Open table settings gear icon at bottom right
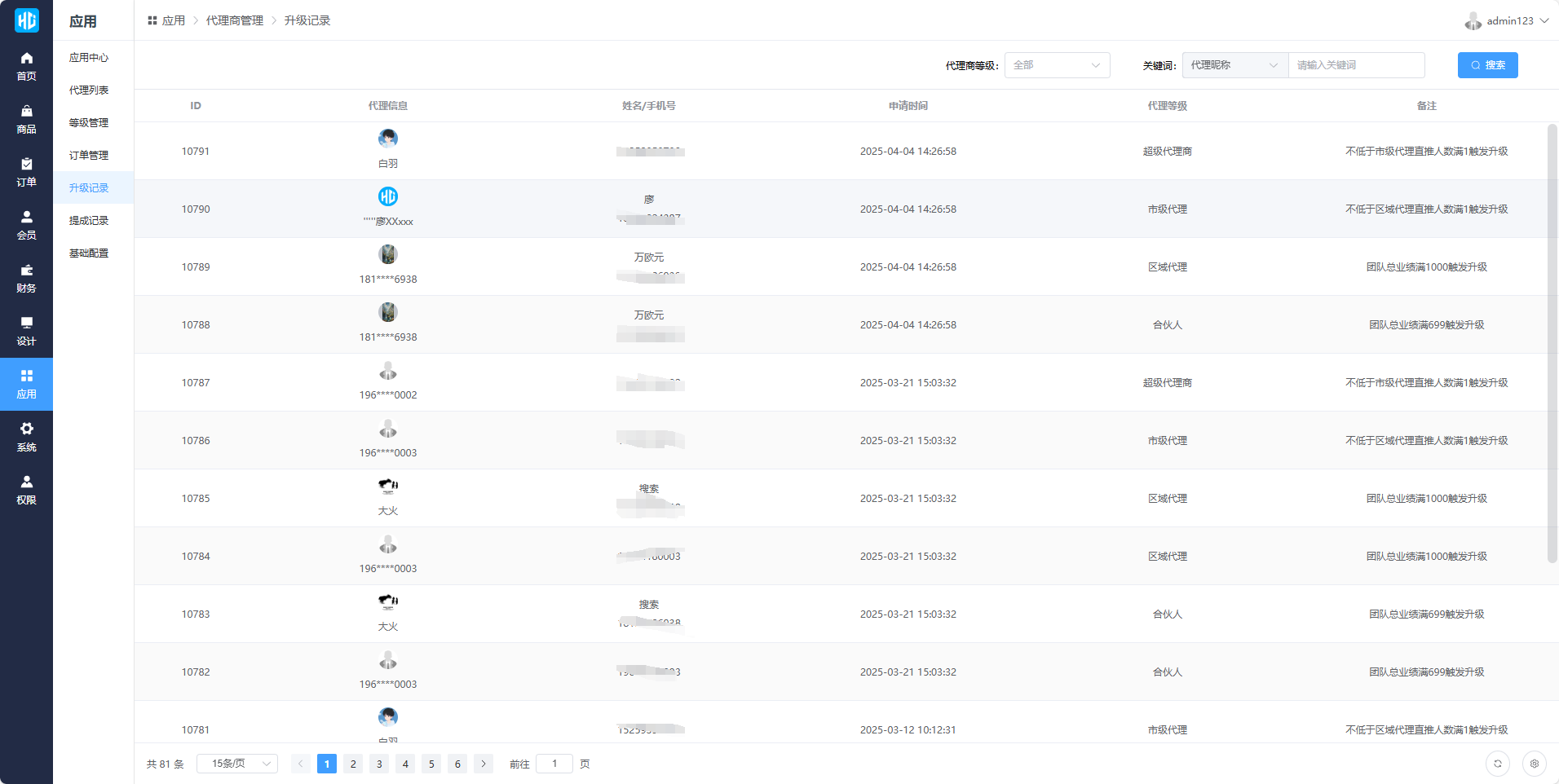1559x784 pixels. point(1534,764)
